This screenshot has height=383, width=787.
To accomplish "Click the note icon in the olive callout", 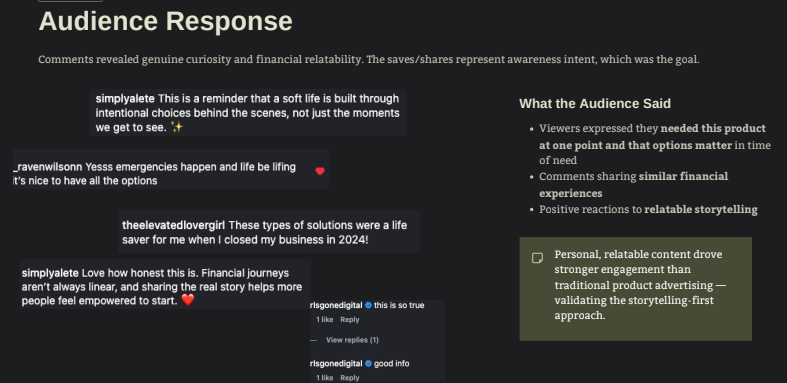I will pyautogui.click(x=537, y=258).
